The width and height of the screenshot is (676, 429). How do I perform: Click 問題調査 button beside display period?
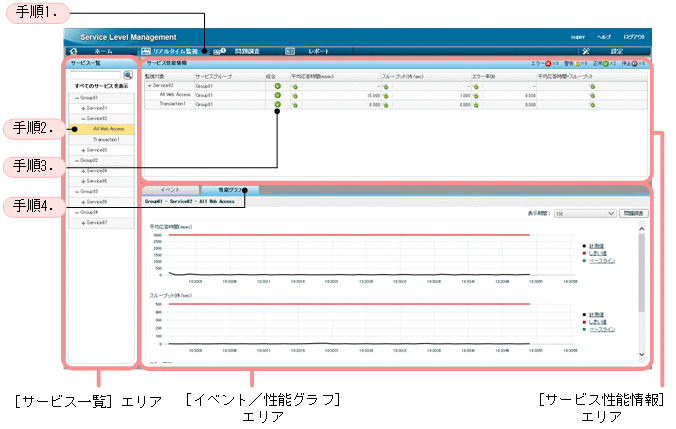tap(634, 213)
